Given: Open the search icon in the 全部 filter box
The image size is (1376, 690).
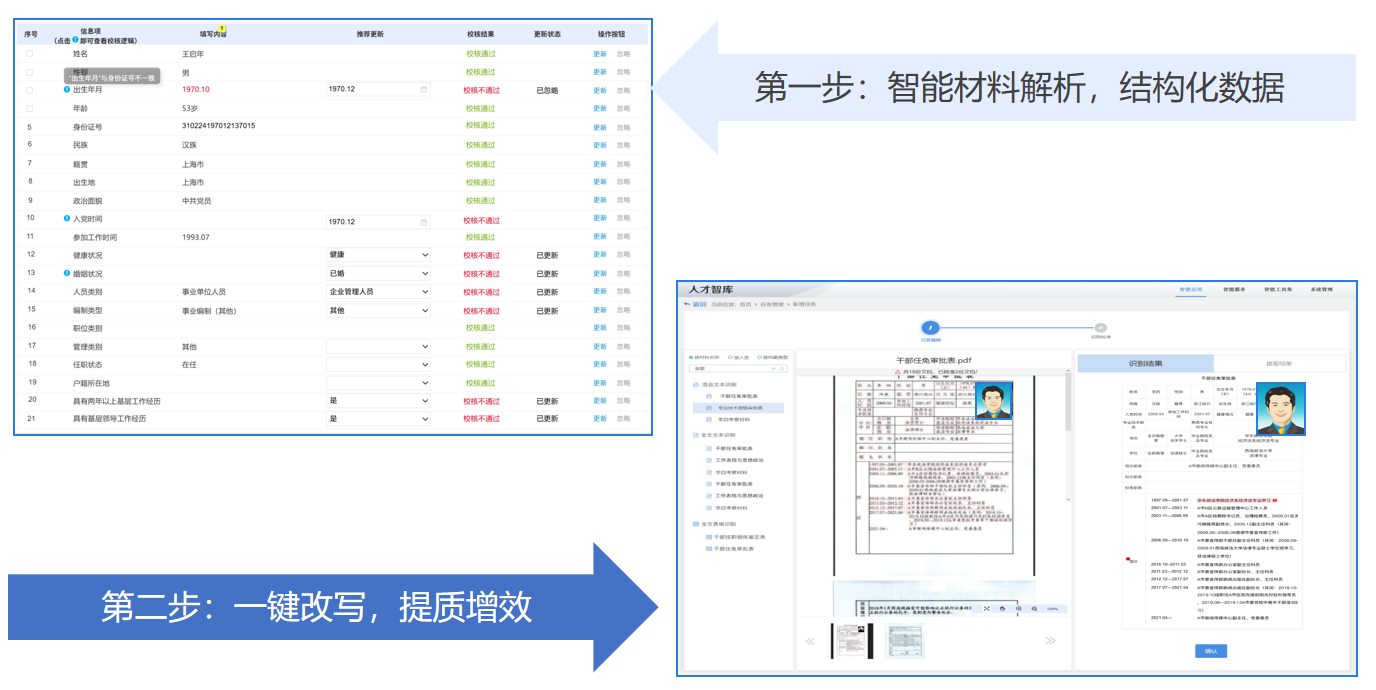Looking at the screenshot, I should 780,369.
